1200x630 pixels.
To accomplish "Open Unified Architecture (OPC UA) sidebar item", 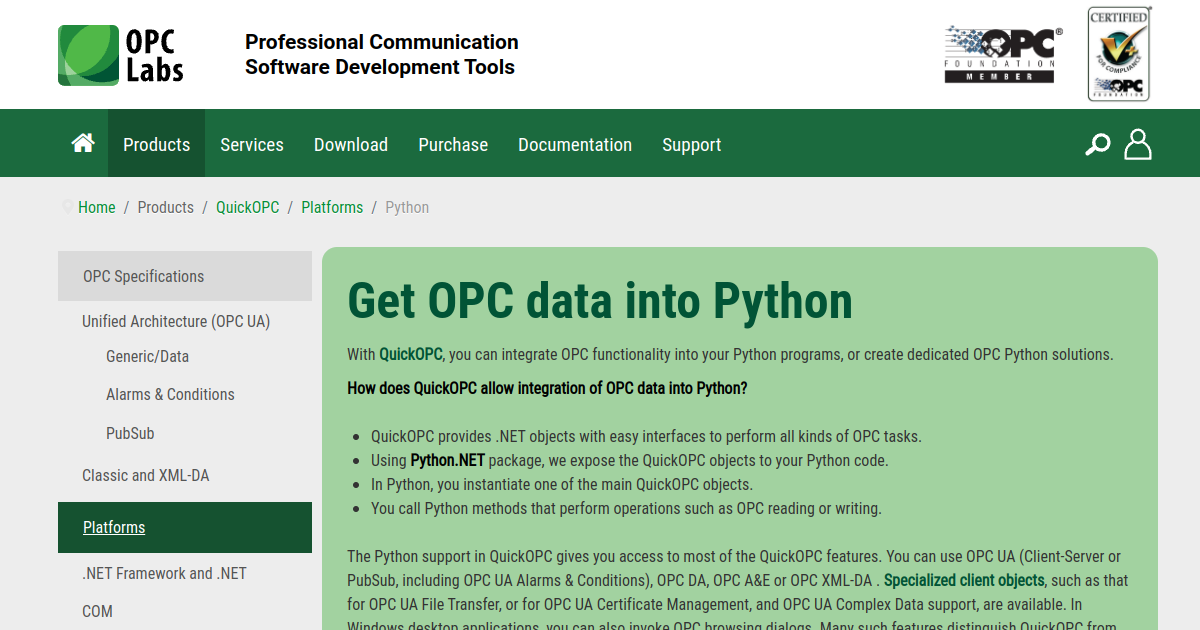I will tap(176, 321).
